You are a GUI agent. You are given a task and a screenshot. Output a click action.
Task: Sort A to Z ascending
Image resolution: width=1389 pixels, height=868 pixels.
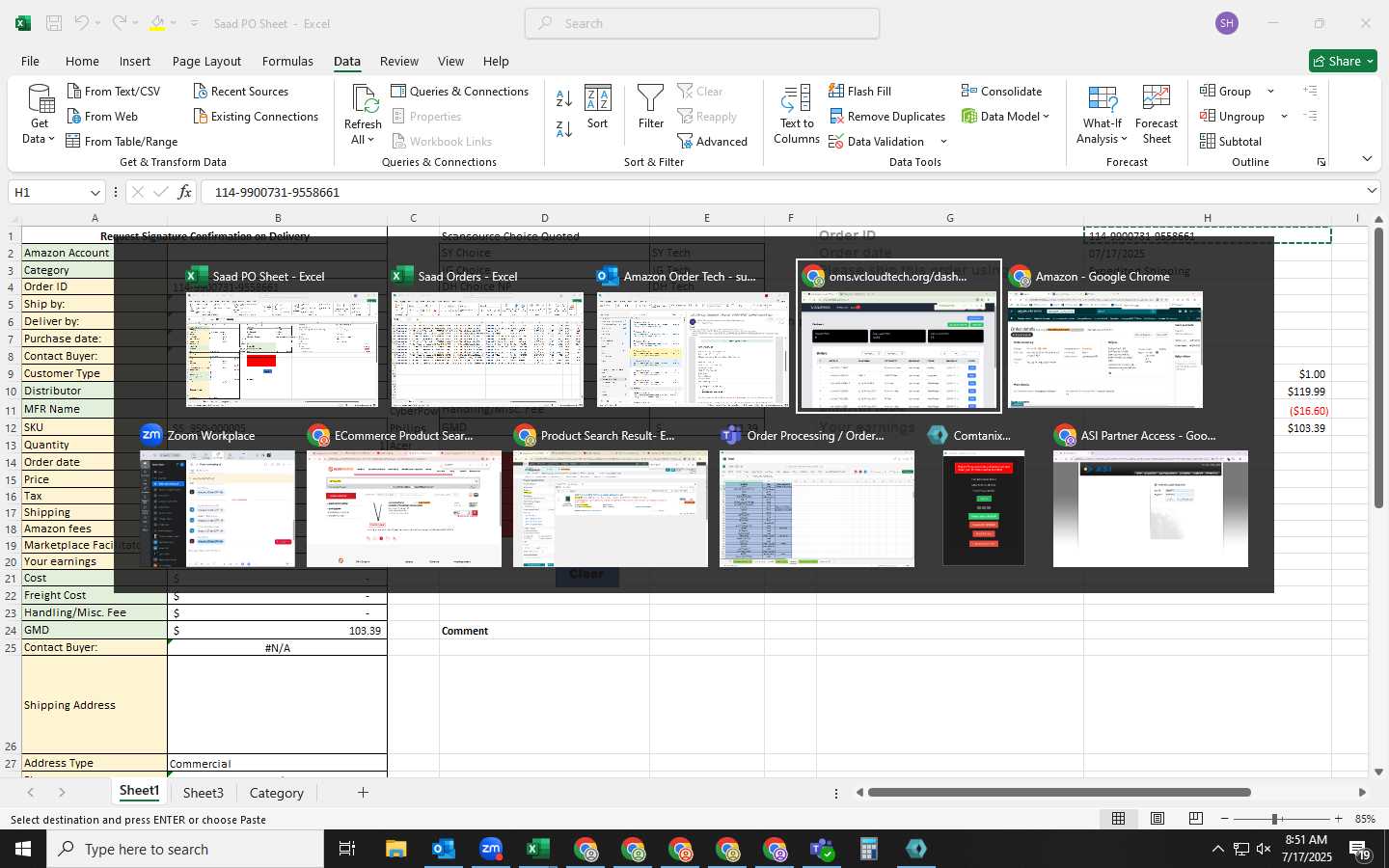coord(564,98)
